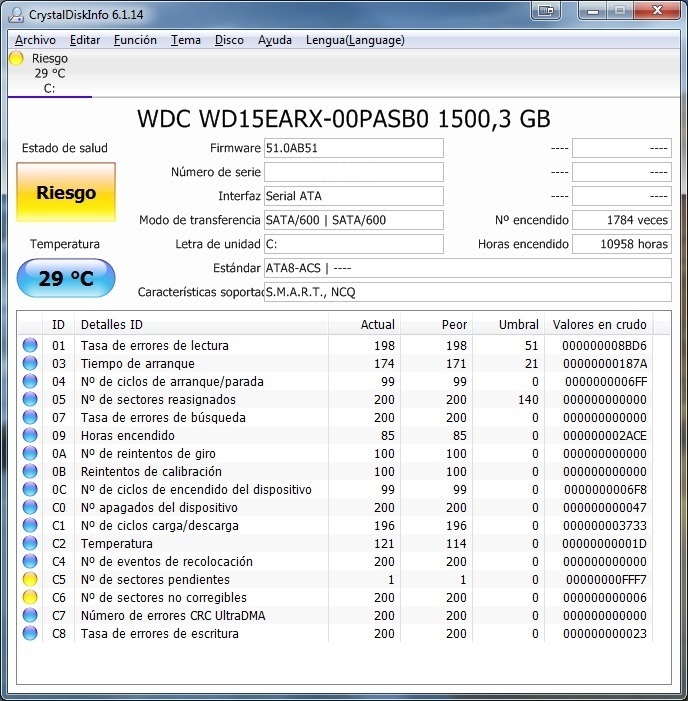Screen dimensions: 688x701
Task: Click the Firmware field 51.0AB51
Action: 354,148
